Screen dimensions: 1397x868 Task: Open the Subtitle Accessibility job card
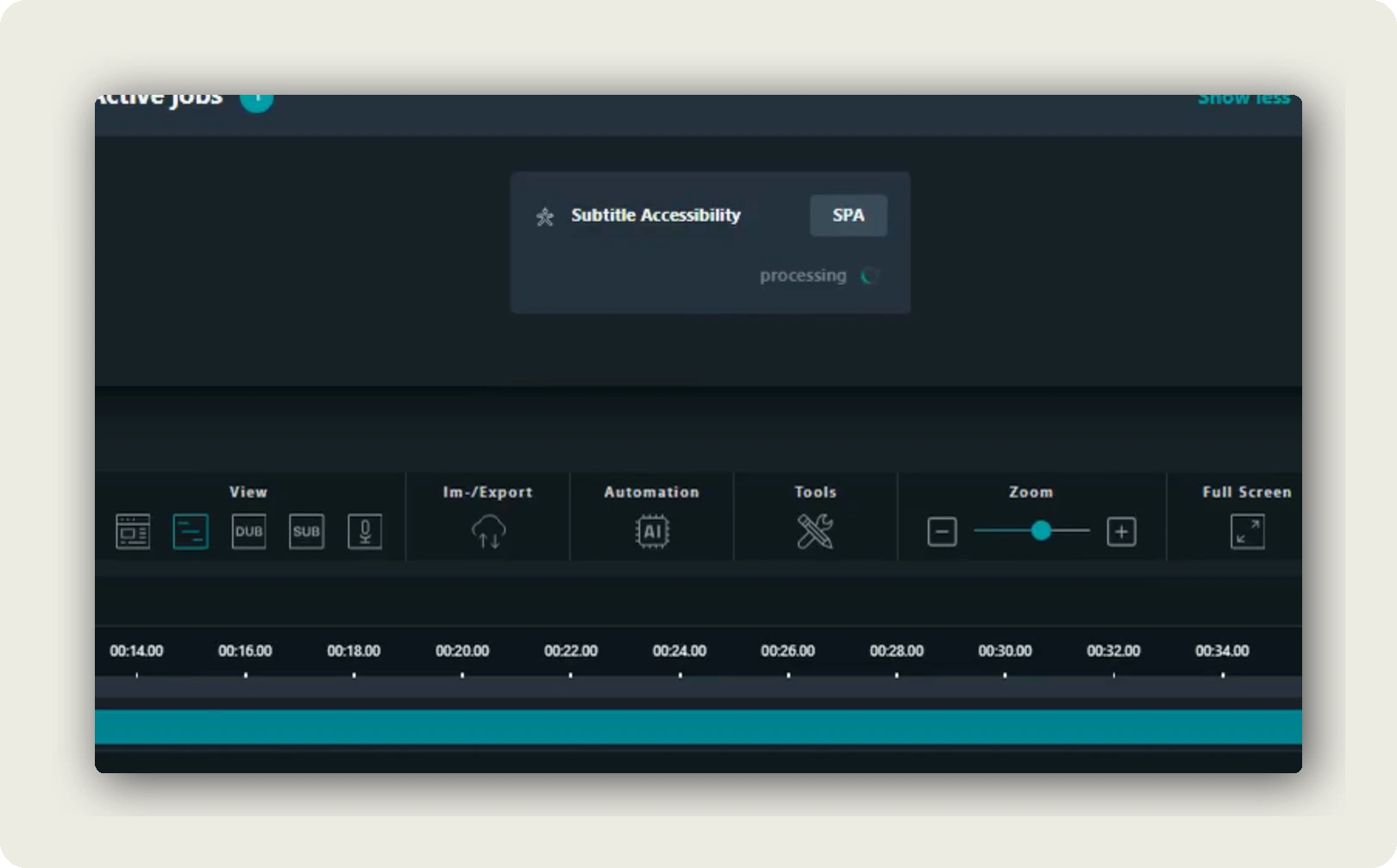point(655,215)
